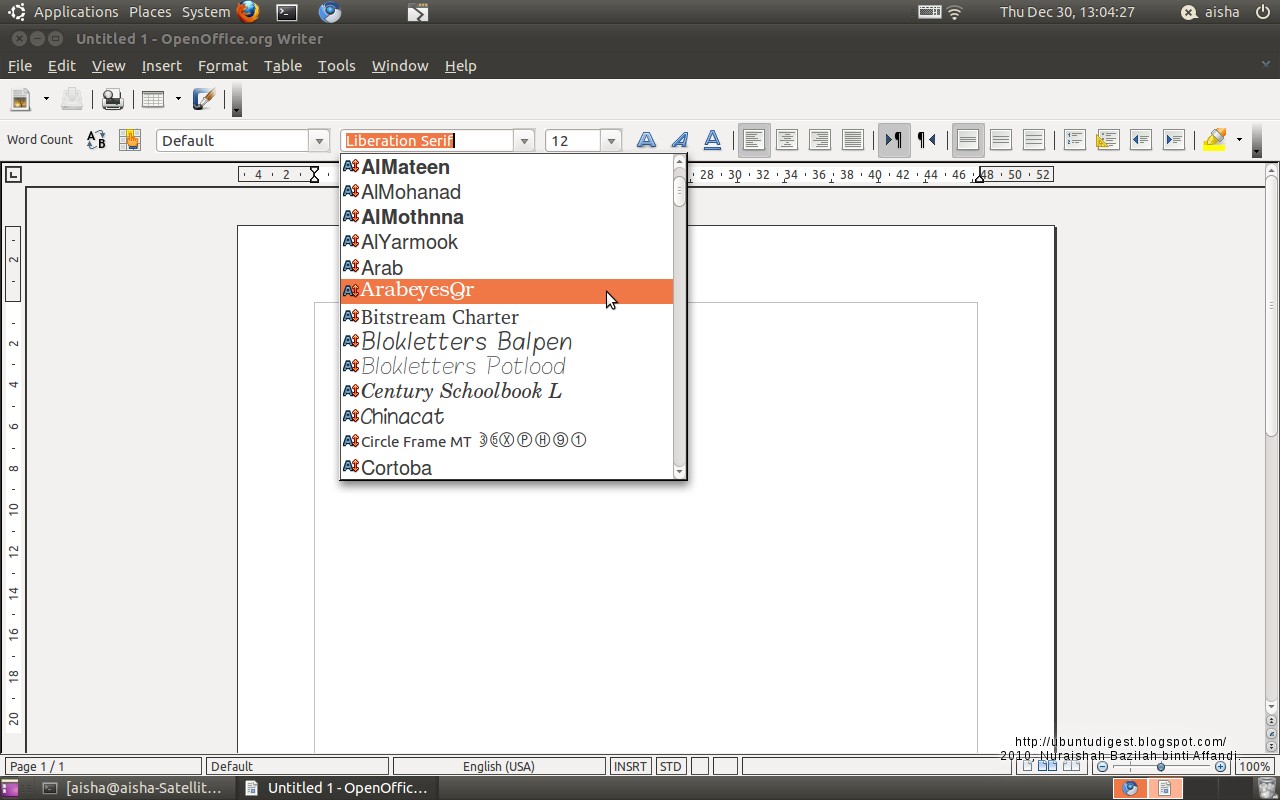Pick Chinacat font
The width and height of the screenshot is (1280, 800).
point(507,416)
